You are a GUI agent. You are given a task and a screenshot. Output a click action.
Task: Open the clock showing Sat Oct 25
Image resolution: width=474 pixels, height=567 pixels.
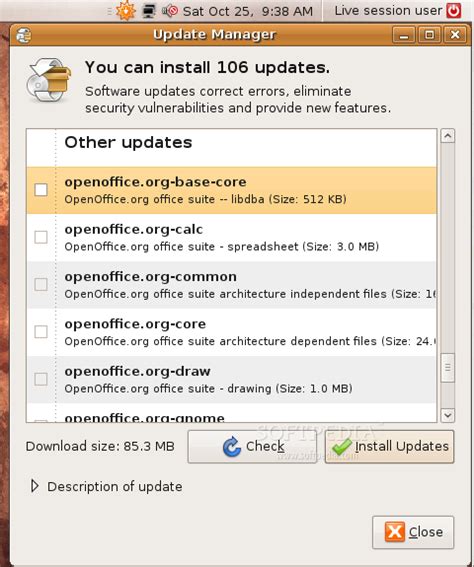tap(248, 11)
